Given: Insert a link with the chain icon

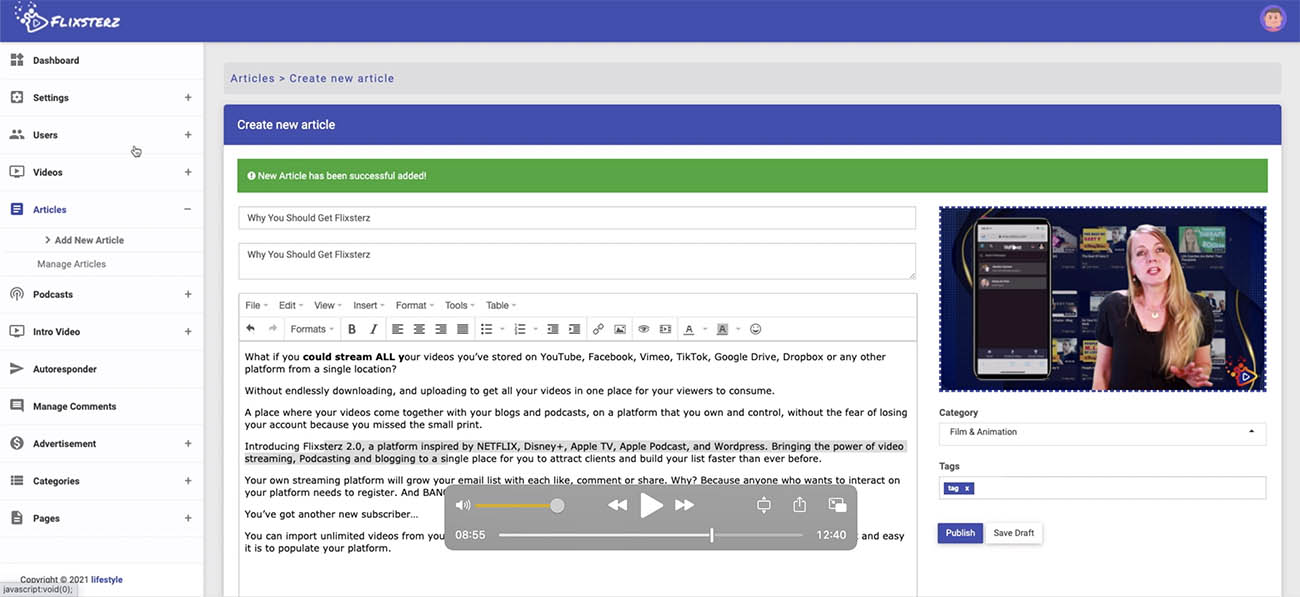Looking at the screenshot, I should (598, 329).
